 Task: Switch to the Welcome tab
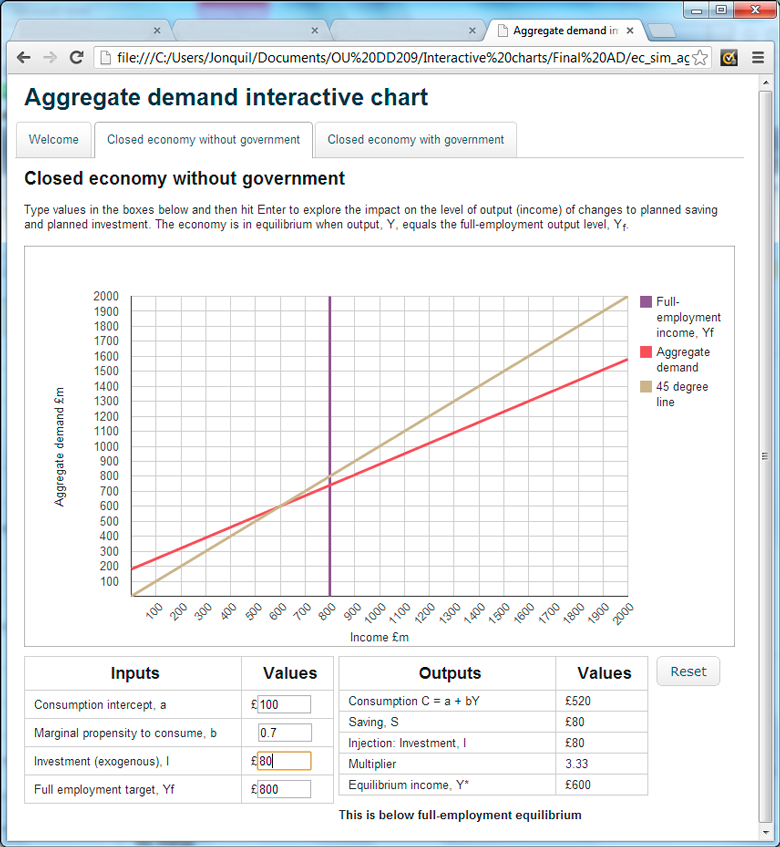[54, 140]
